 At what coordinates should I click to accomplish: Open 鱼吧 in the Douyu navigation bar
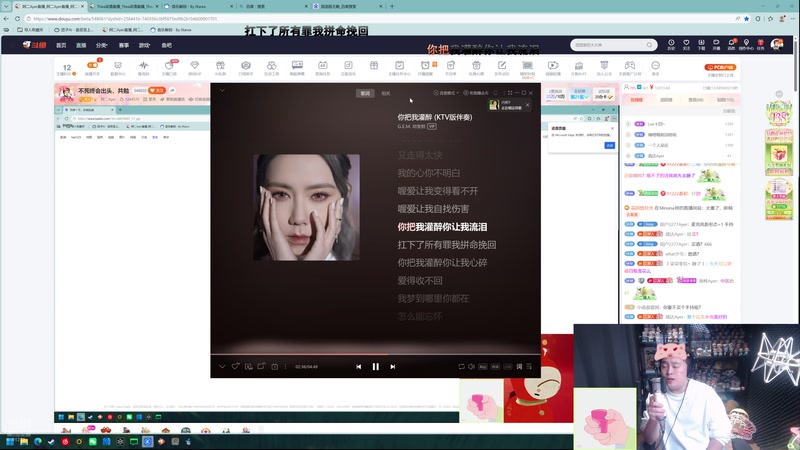167,45
